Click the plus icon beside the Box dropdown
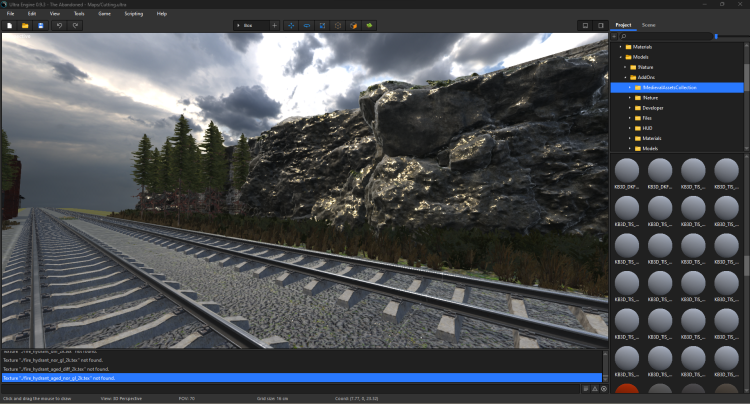The width and height of the screenshot is (750, 404). click(274, 25)
